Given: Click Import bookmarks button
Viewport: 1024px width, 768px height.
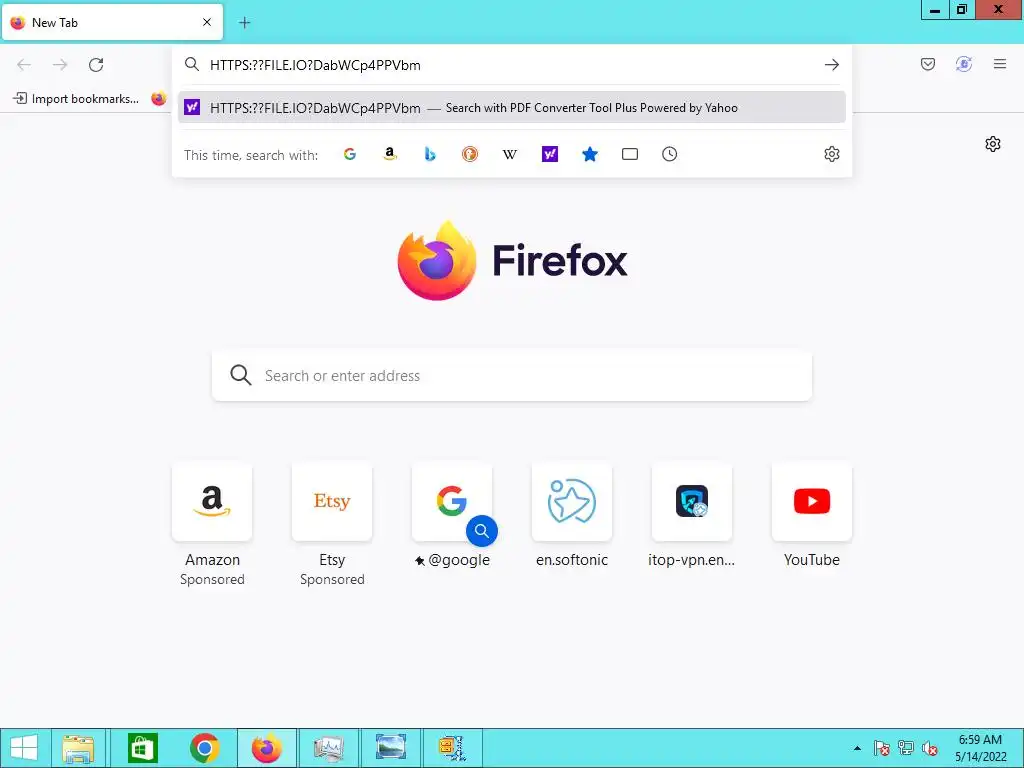Looking at the screenshot, I should click(x=76, y=99).
